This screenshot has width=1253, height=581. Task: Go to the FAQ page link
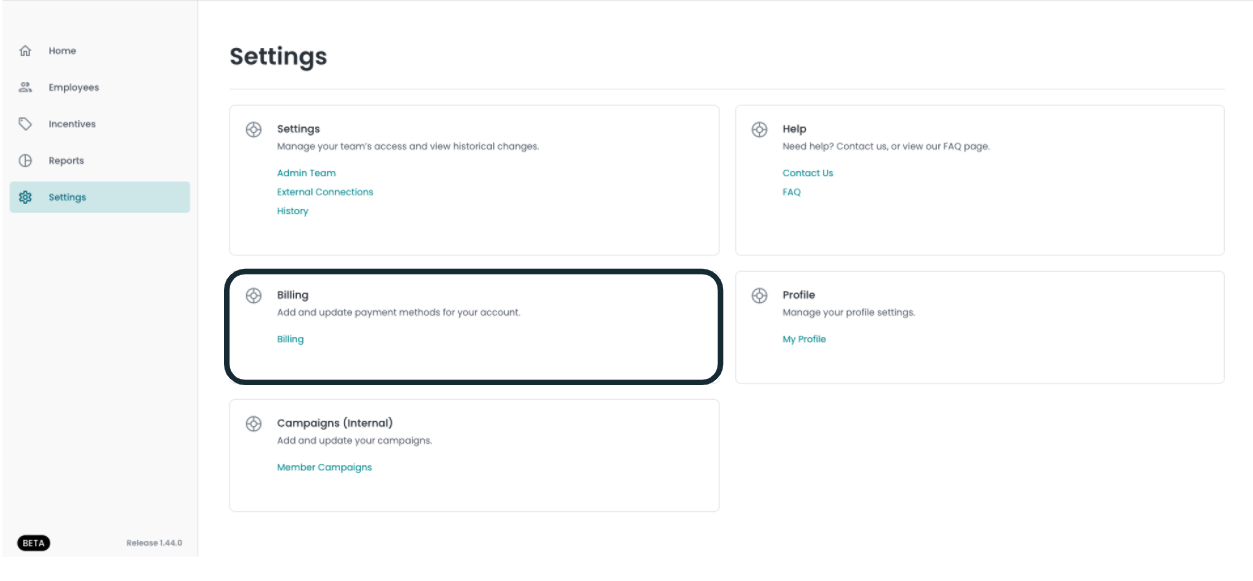792,192
